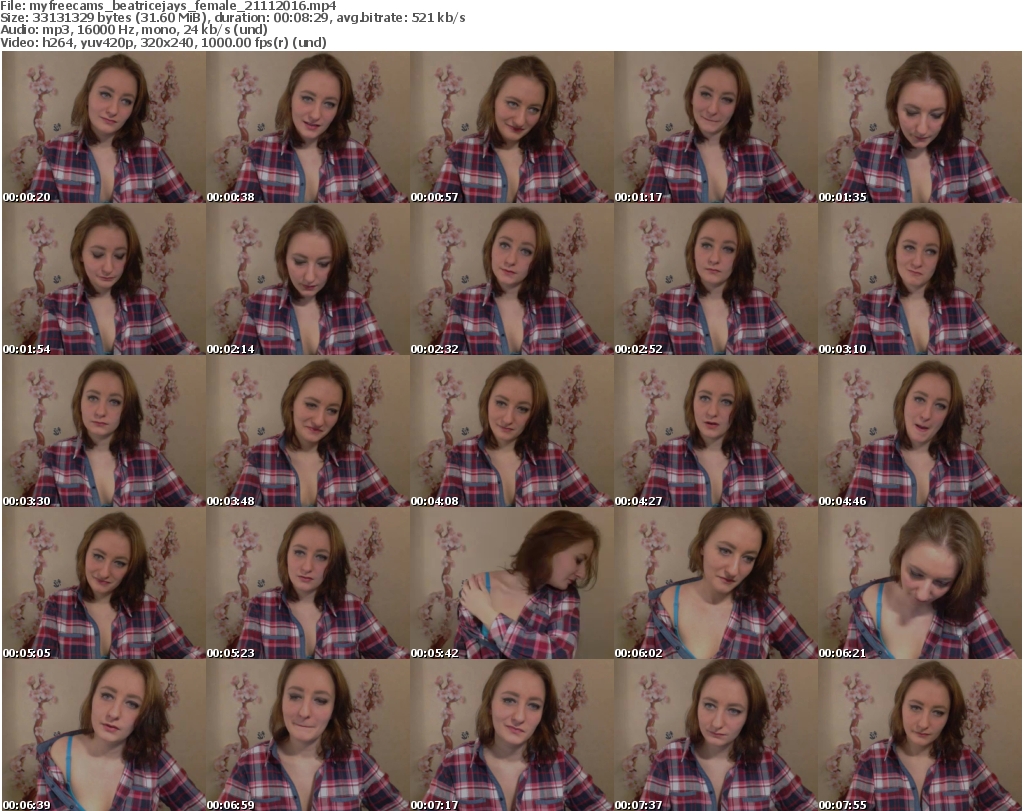The height and width of the screenshot is (811, 1024).
Task: Click the 'File:' name line in header
Action: click(x=168, y=6)
